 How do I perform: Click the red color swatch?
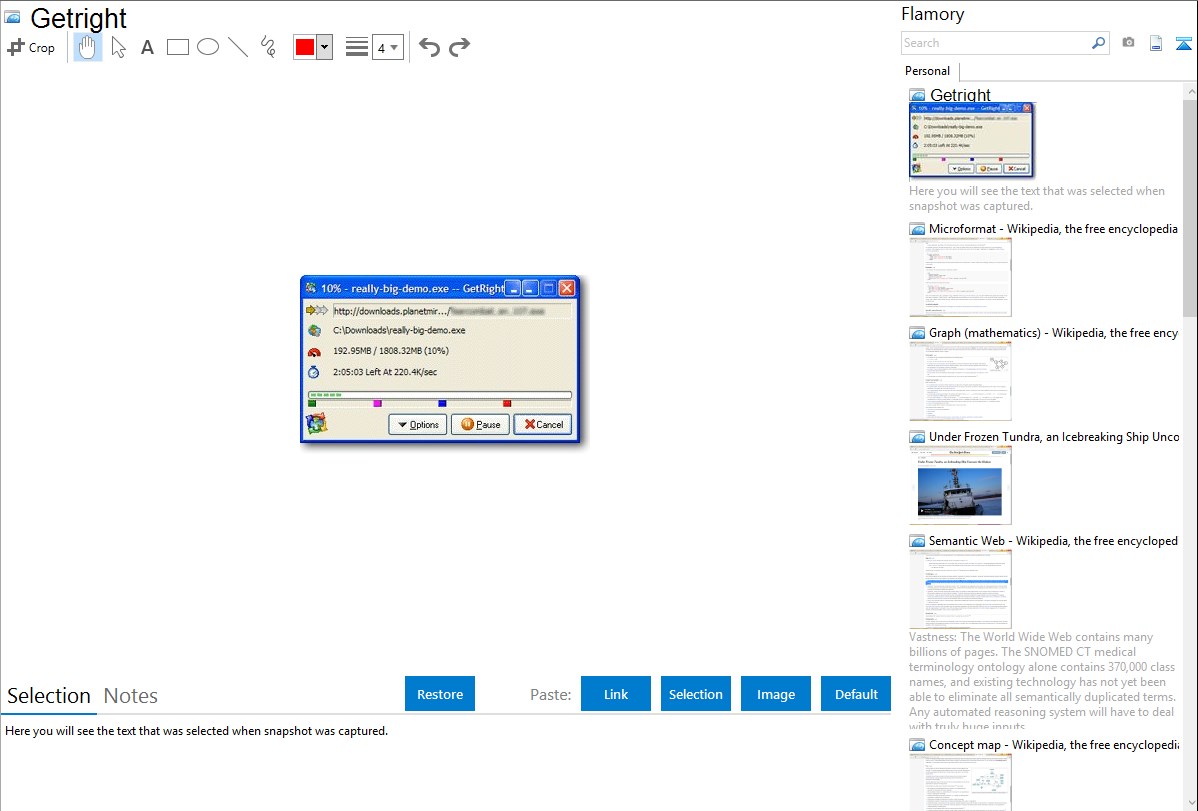[x=305, y=47]
